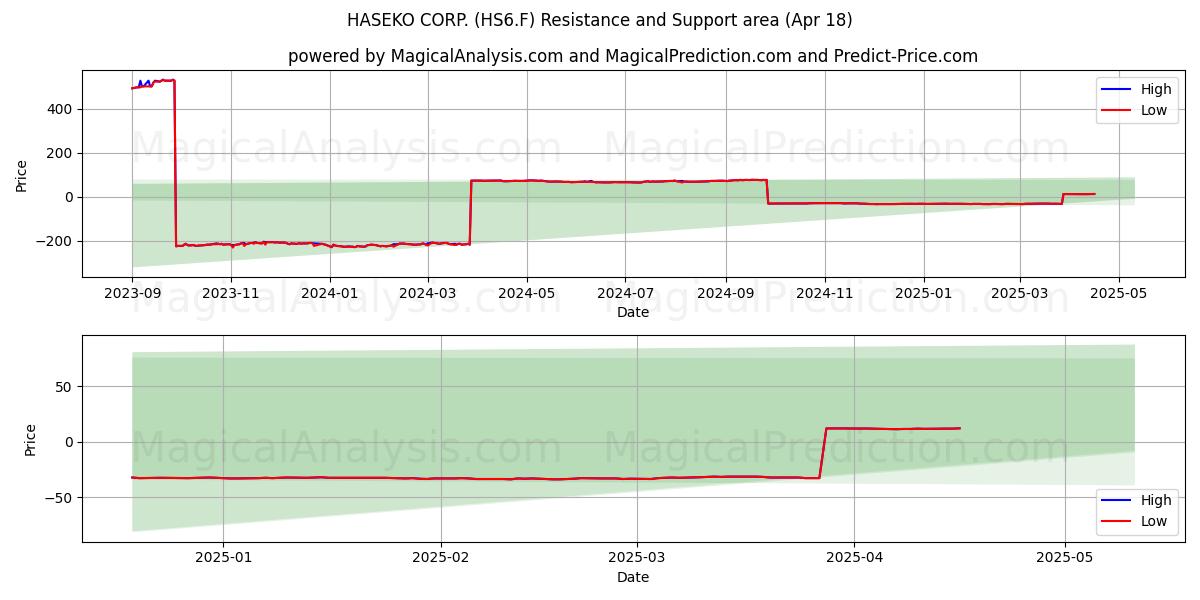Click the '2024-11' x-axis label in the top chart
The height and width of the screenshot is (600, 1200).
pyautogui.click(x=825, y=294)
